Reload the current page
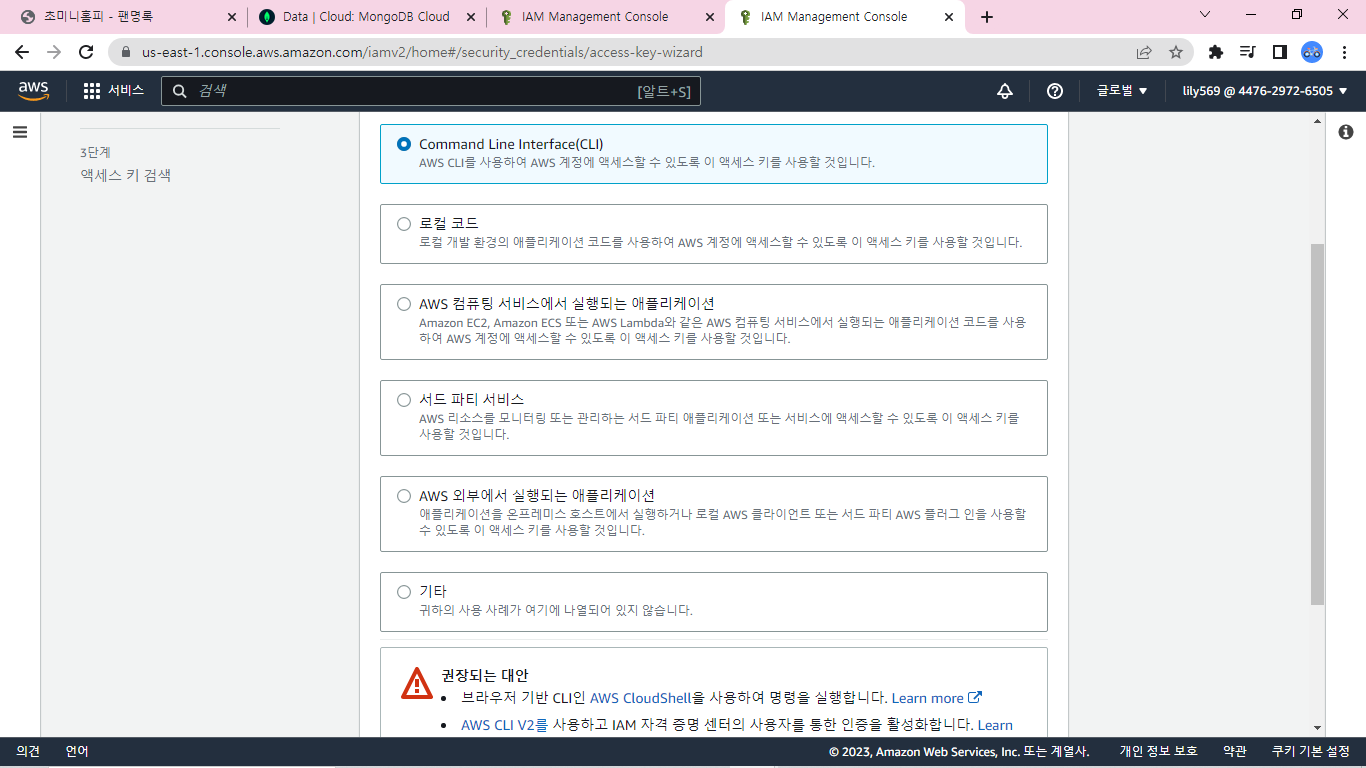Image resolution: width=1366 pixels, height=768 pixels. [x=86, y=52]
